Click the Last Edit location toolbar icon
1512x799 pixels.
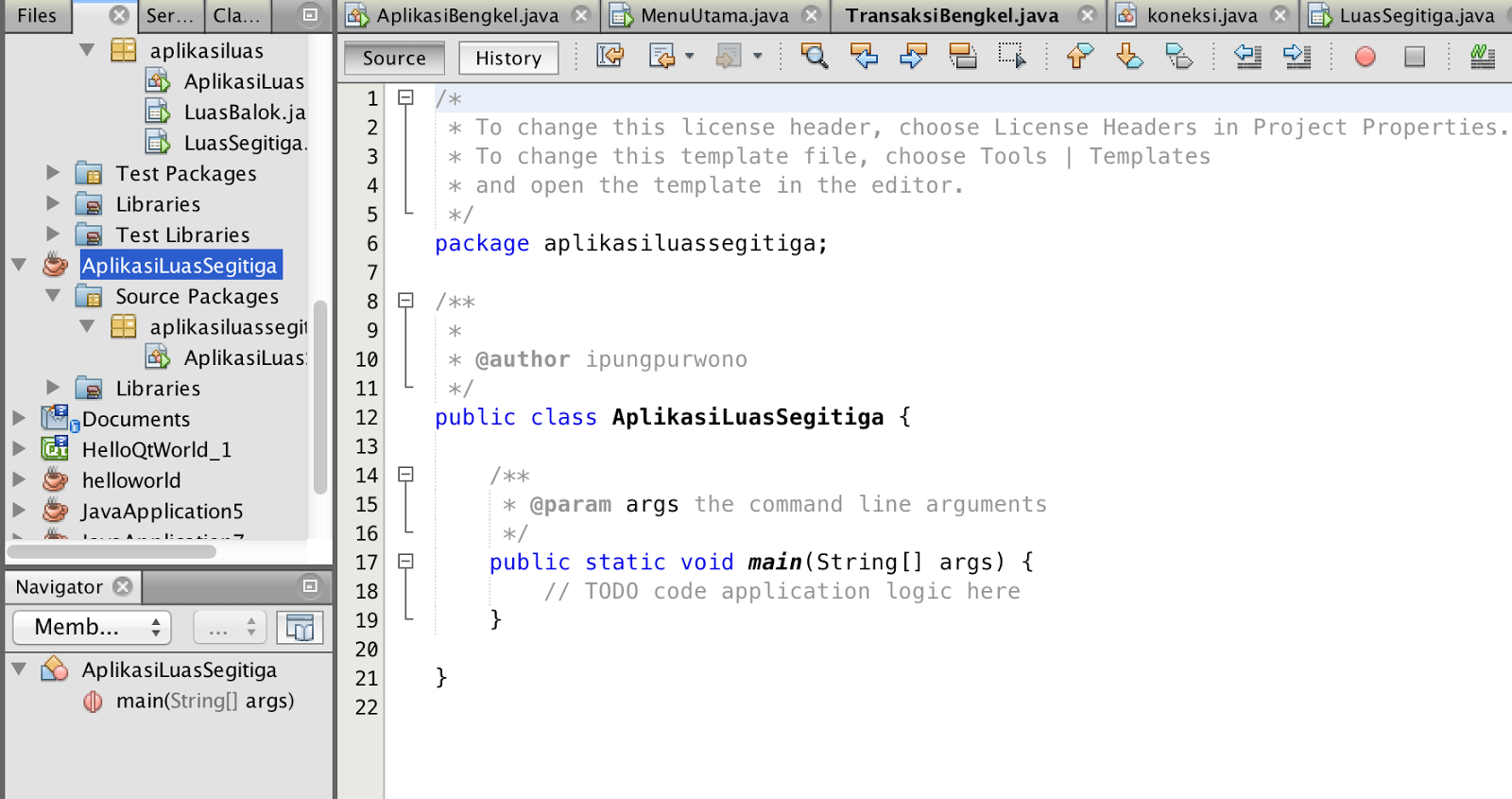click(610, 57)
